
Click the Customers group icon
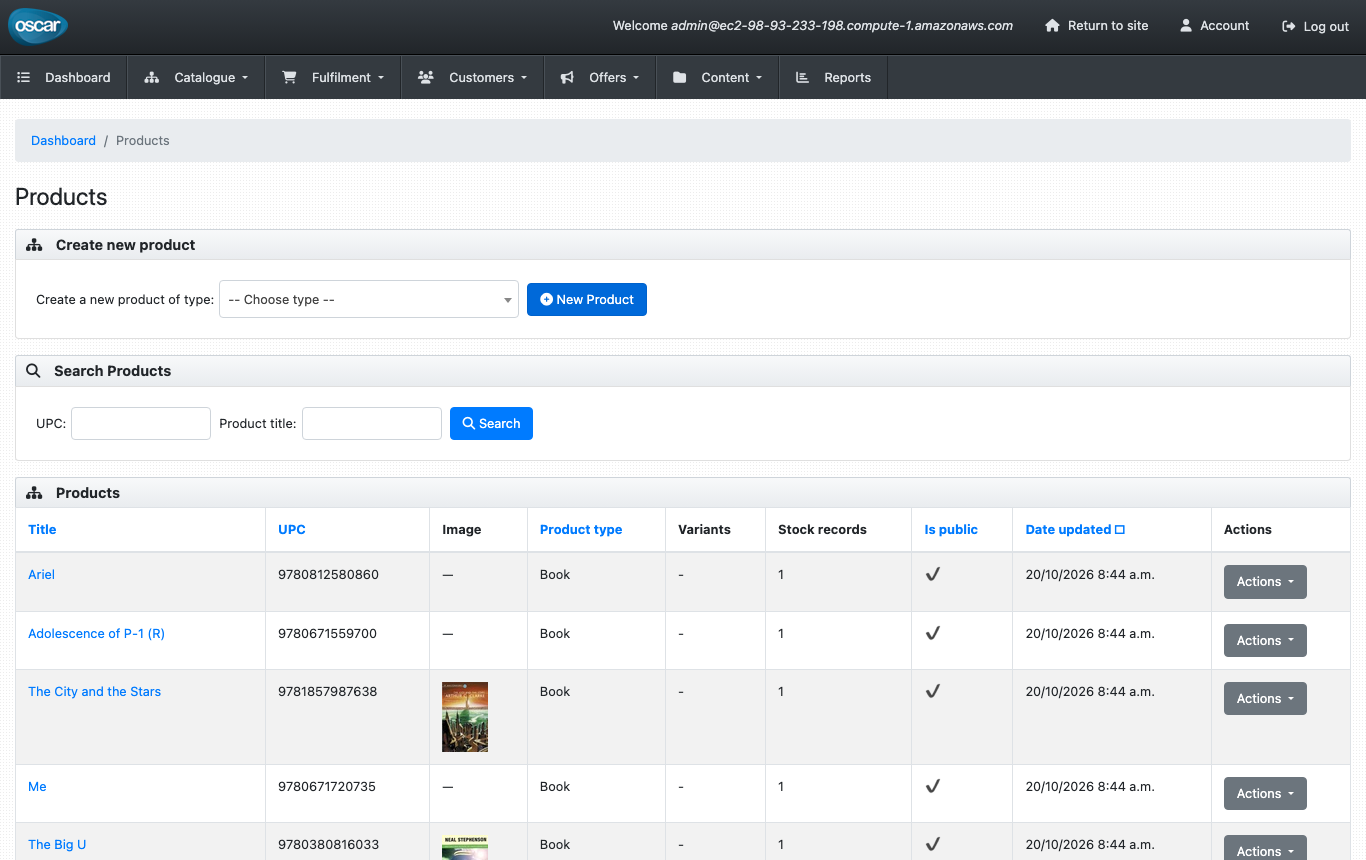point(426,77)
